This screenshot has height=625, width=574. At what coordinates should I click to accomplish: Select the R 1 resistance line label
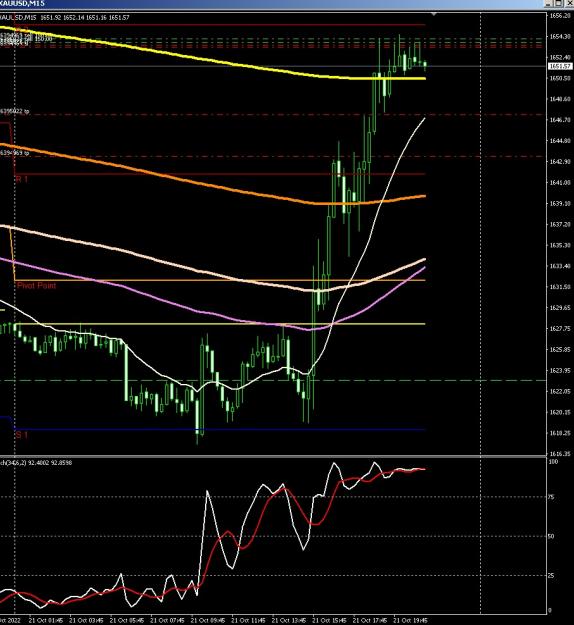[x=22, y=179]
